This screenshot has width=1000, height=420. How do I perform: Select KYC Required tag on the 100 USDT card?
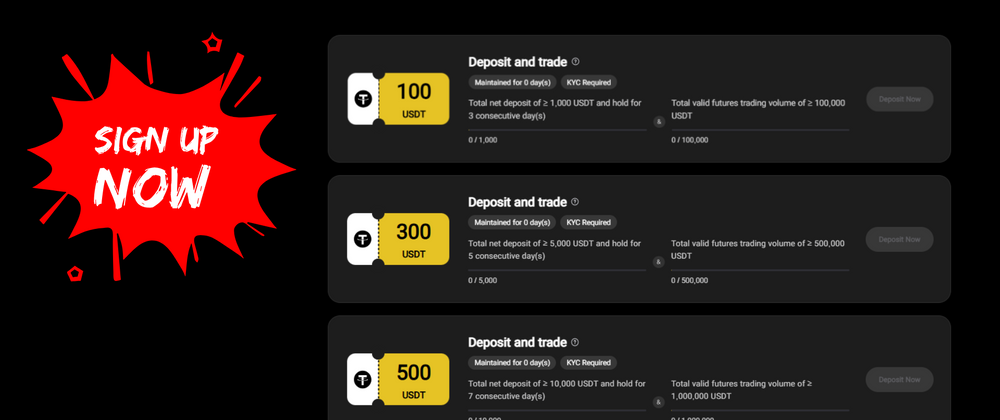click(588, 82)
